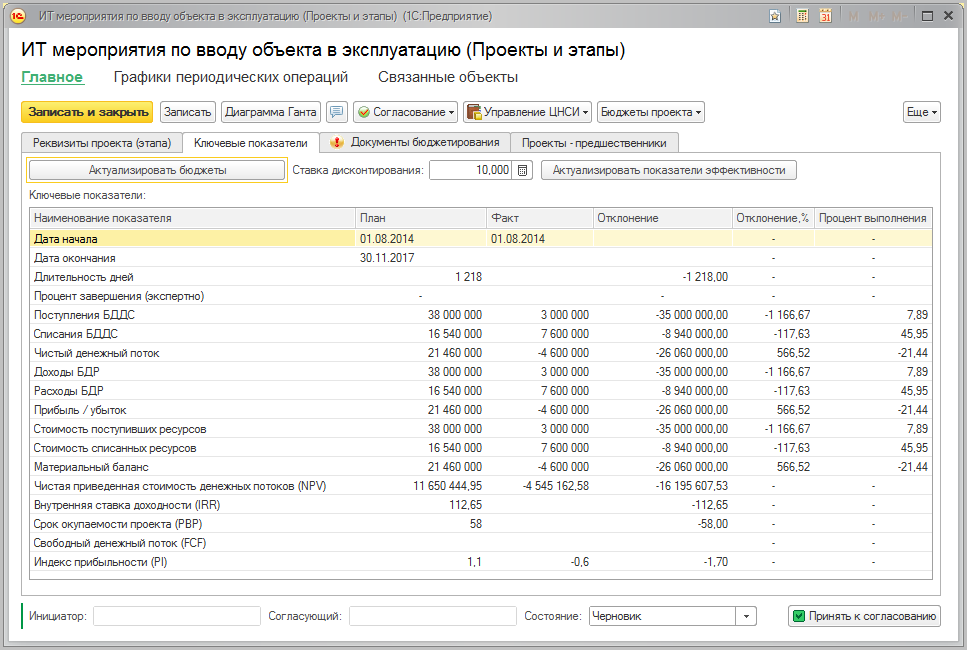Open the calculator from the title bar
The width and height of the screenshot is (967, 650).
click(802, 16)
